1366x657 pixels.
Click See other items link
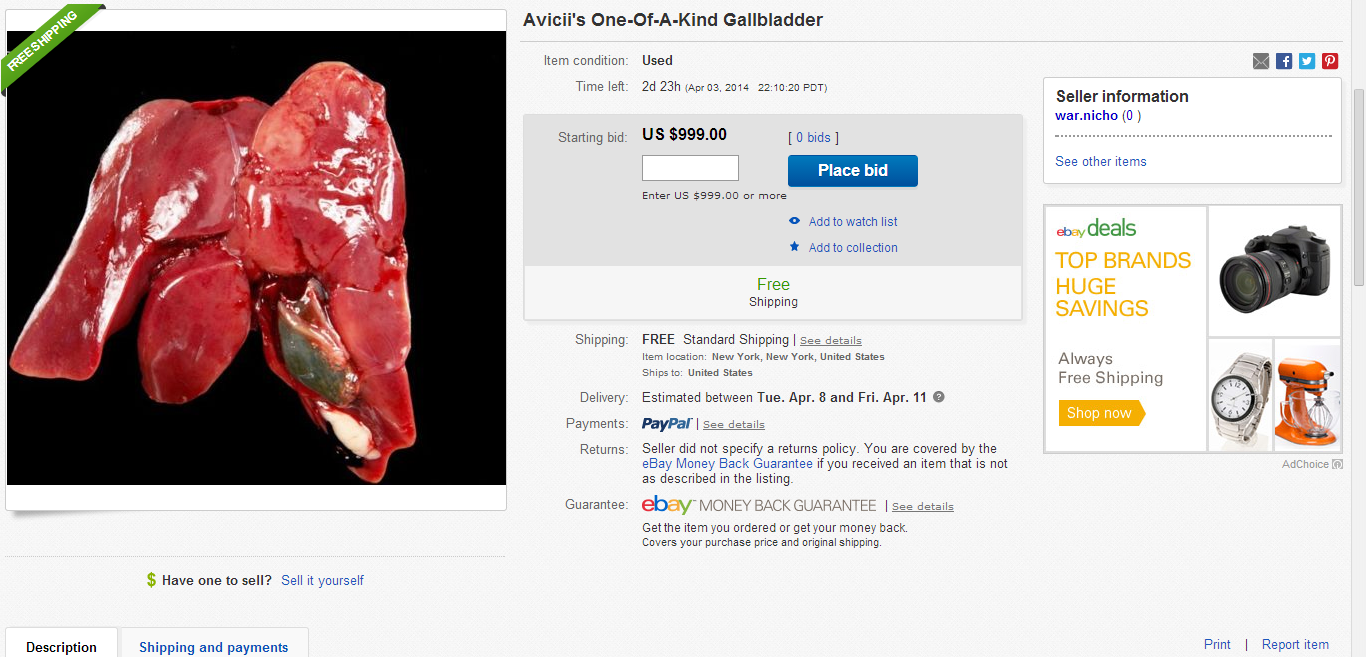[1100, 162]
